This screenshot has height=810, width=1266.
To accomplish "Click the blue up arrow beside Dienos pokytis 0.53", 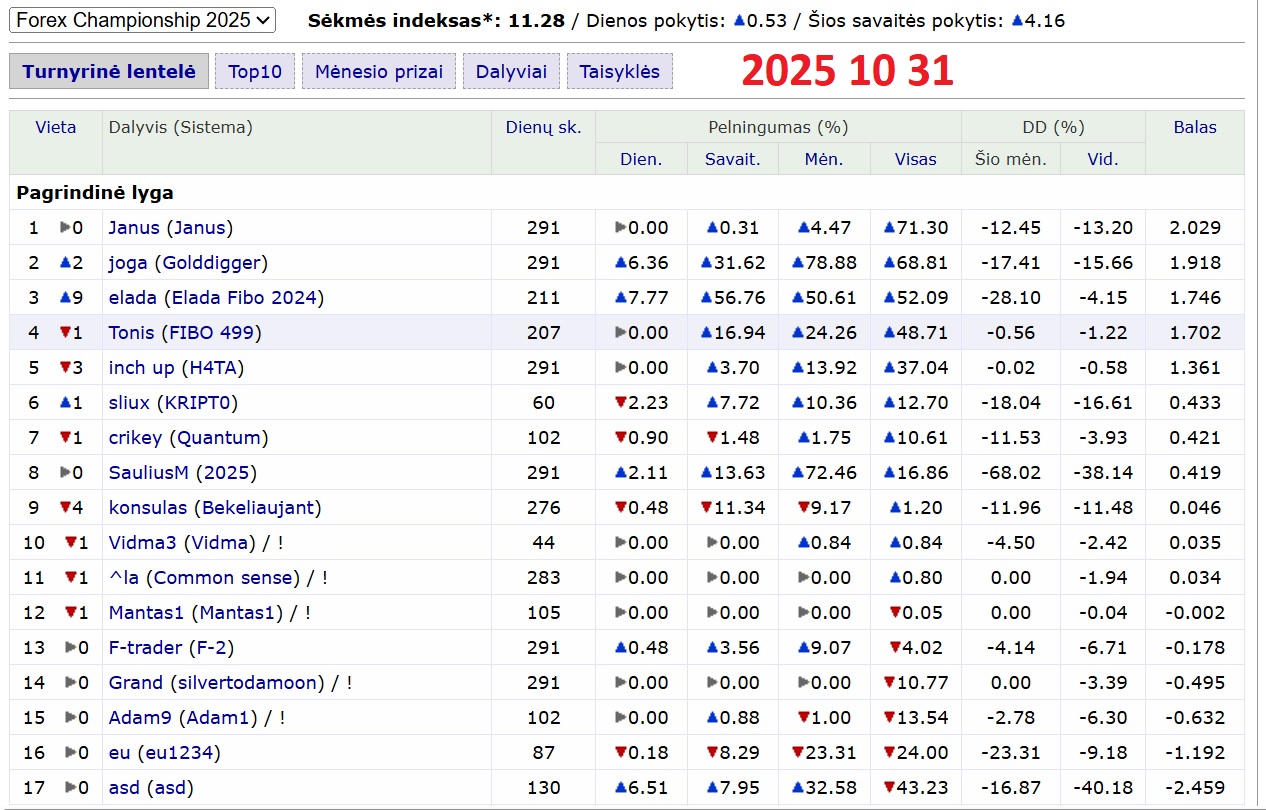I will 739,20.
